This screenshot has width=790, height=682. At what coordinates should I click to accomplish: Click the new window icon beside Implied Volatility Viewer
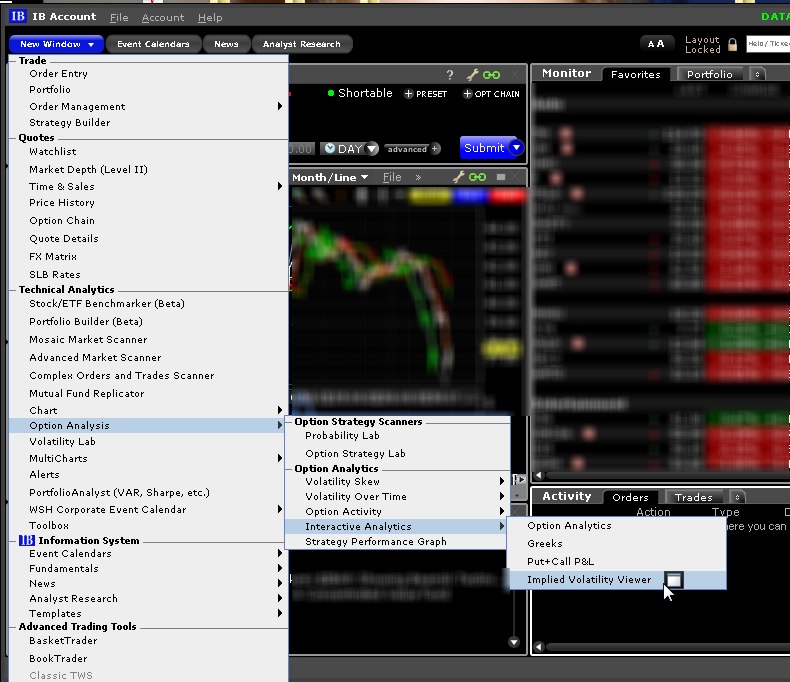[674, 580]
